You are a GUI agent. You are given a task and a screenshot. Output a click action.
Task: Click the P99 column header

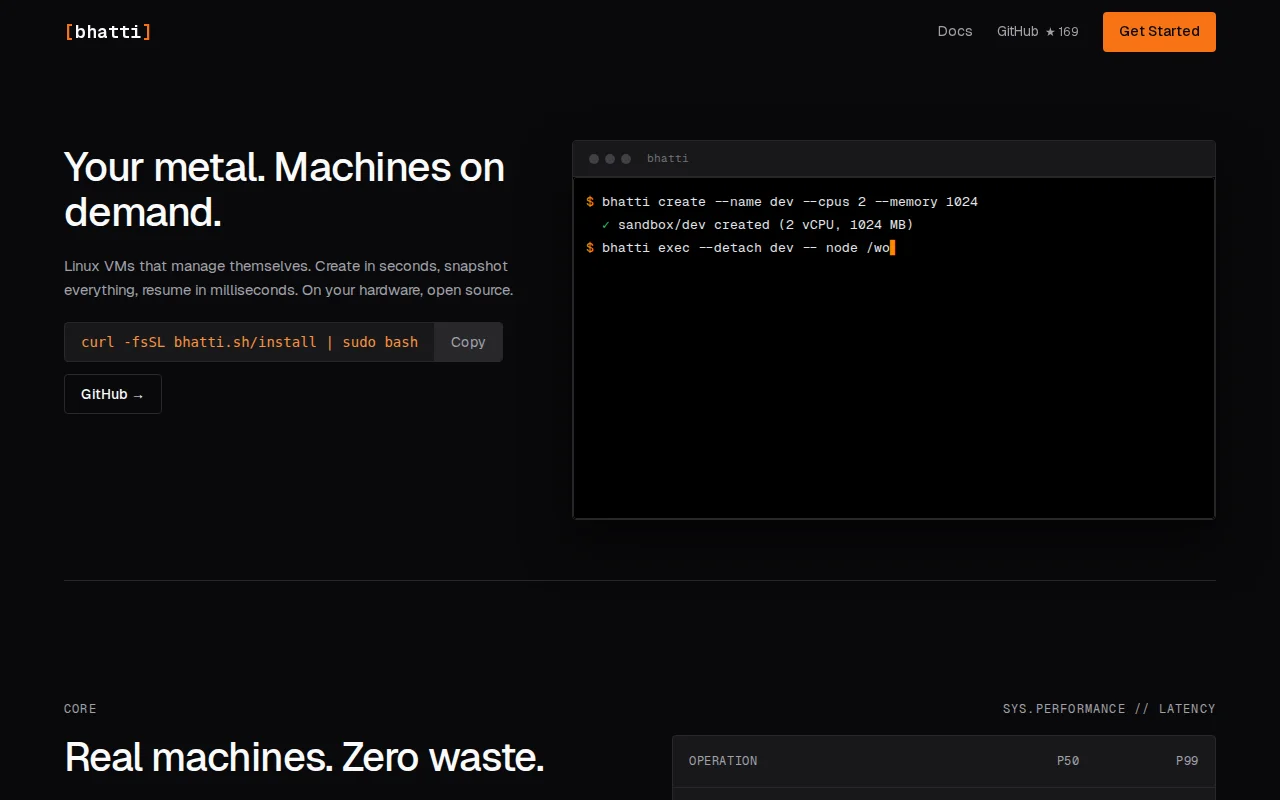pyautogui.click(x=1187, y=761)
